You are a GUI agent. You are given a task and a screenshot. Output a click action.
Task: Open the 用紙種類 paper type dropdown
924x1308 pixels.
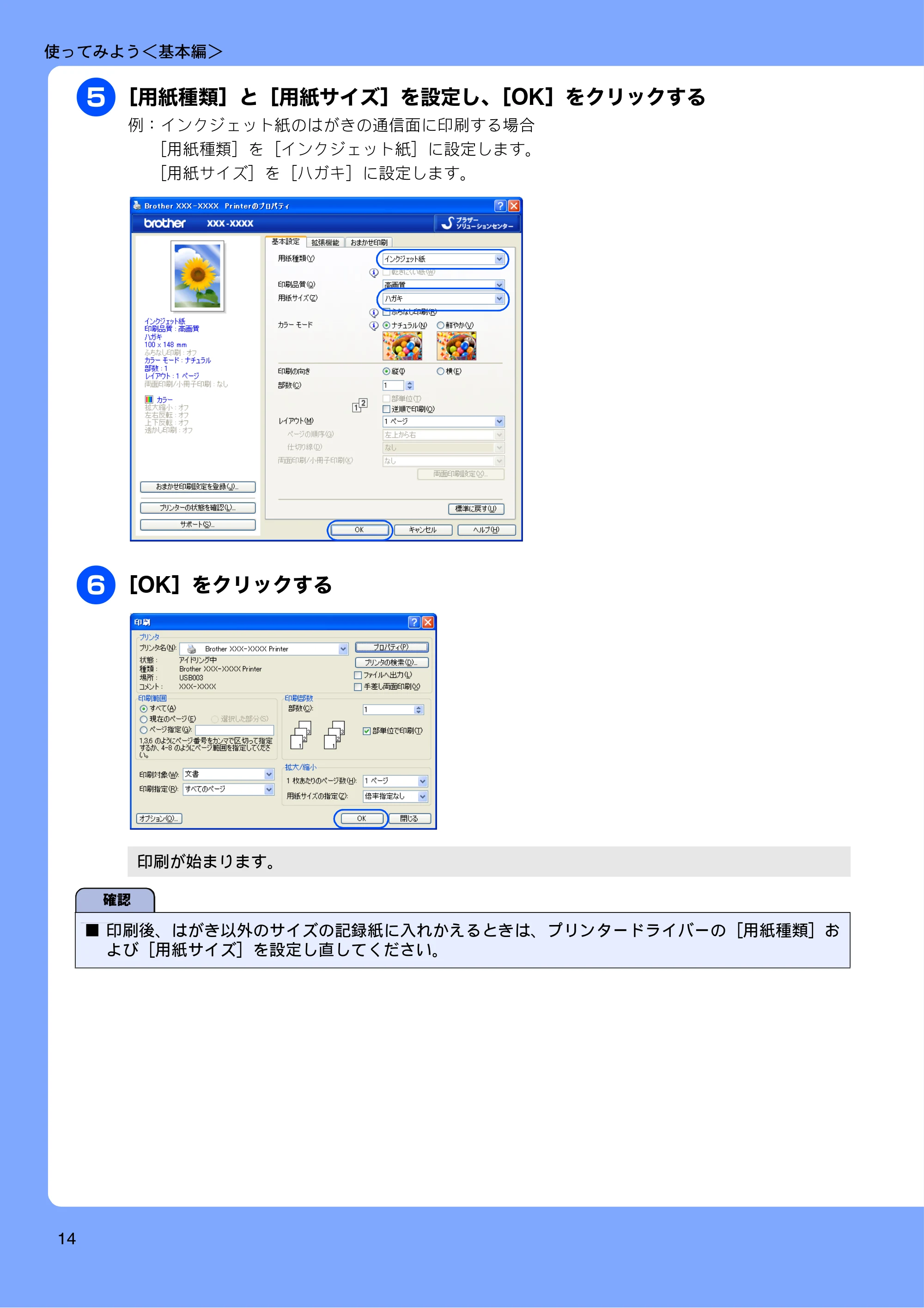pyautogui.click(x=443, y=259)
